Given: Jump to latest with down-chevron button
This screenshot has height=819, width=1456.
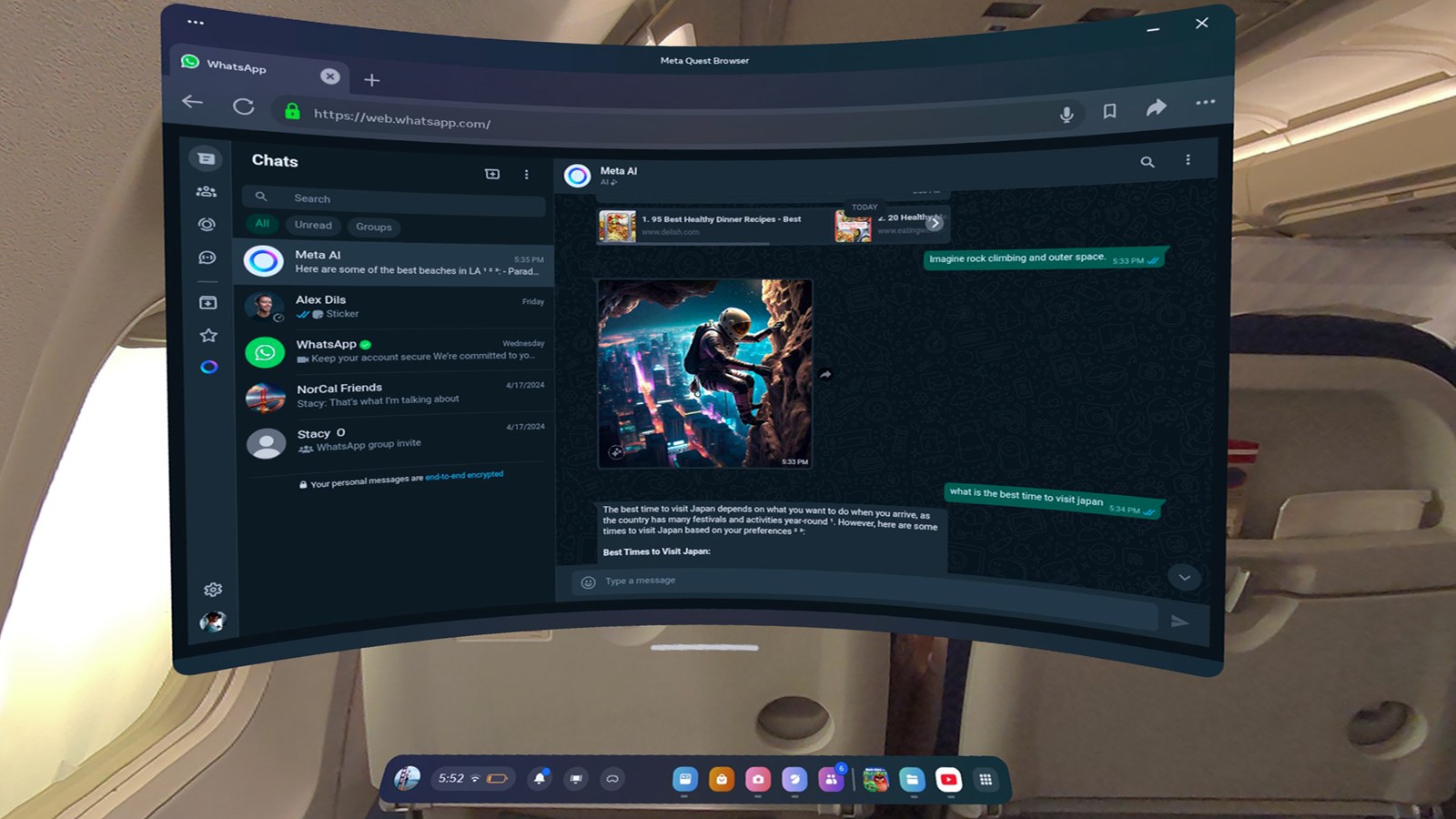Looking at the screenshot, I should [1184, 577].
